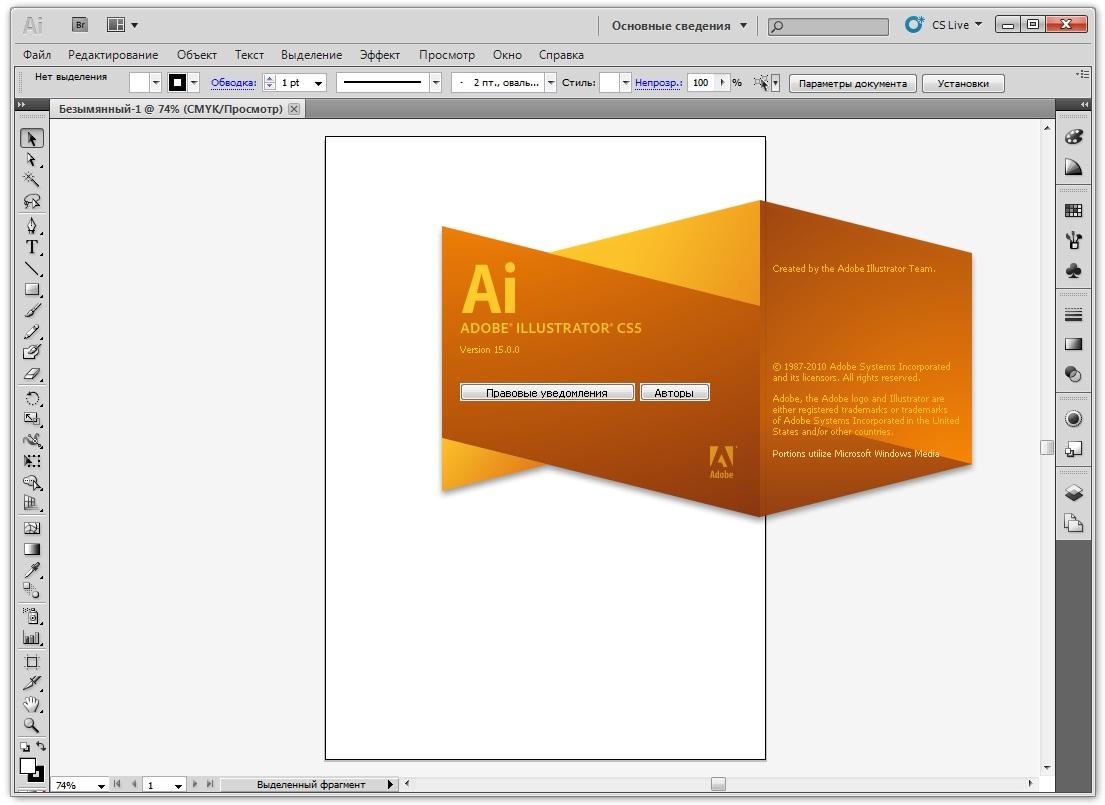
Task: Open the Stroke panel lines icon
Action: point(1073,314)
